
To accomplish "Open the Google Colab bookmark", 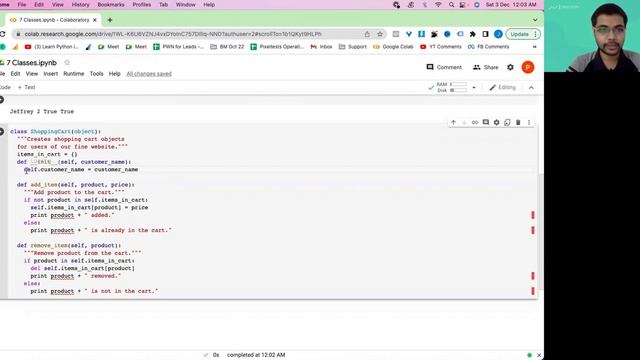I will [x=393, y=47].
